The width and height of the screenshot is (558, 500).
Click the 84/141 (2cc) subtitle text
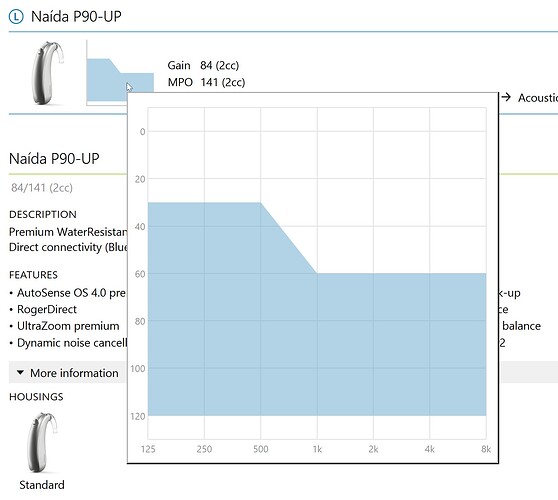click(x=42, y=188)
